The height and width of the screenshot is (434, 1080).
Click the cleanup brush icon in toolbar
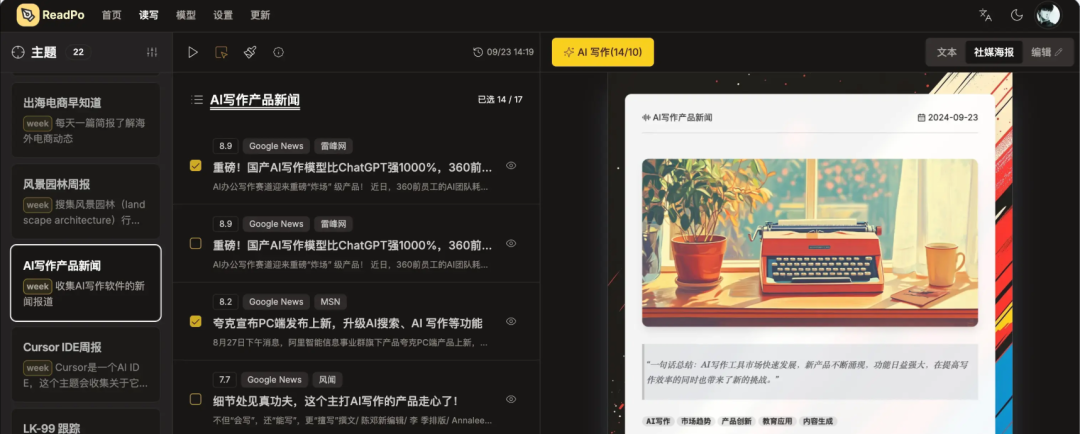(250, 52)
